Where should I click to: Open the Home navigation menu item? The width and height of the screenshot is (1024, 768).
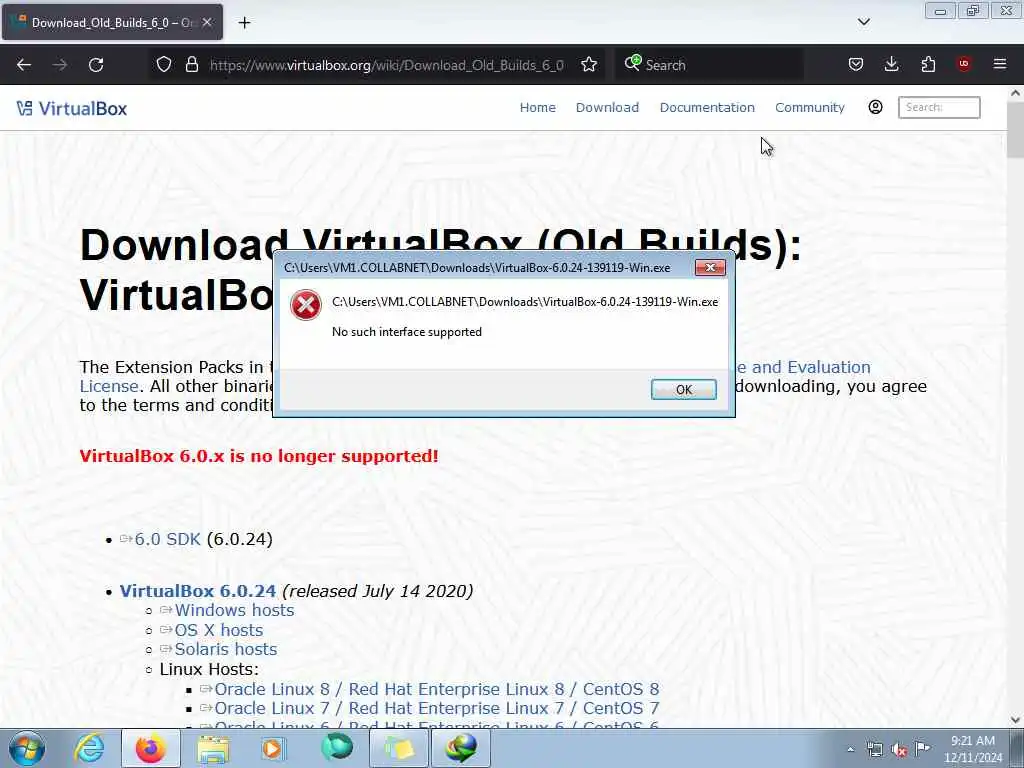[537, 108]
